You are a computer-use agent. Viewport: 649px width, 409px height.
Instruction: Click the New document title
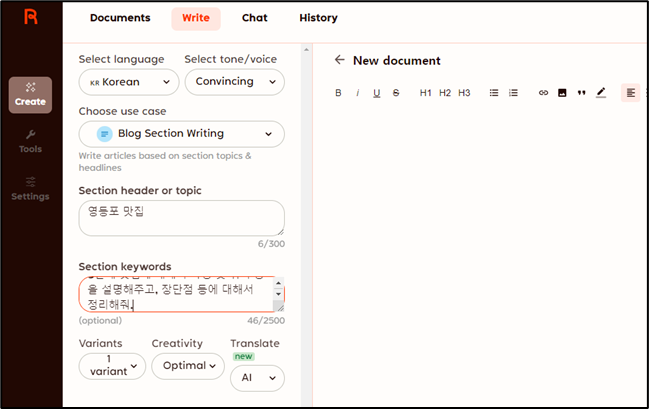[x=397, y=60]
